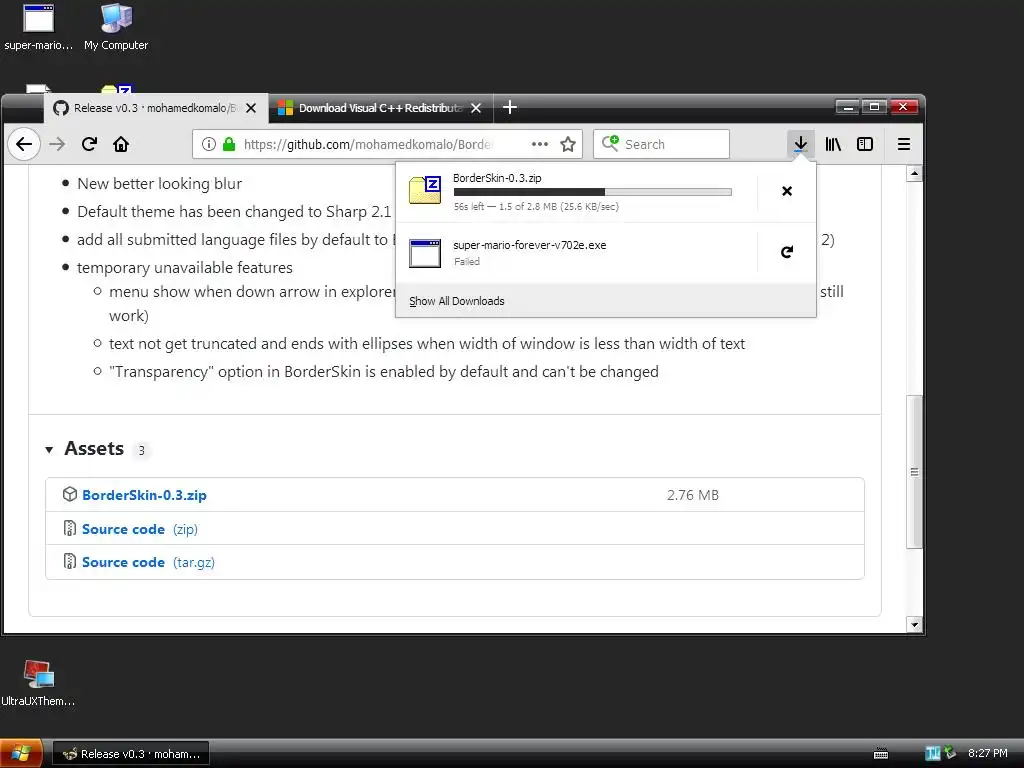Click the zip folder icon in downloads panel

pyautogui.click(x=425, y=191)
